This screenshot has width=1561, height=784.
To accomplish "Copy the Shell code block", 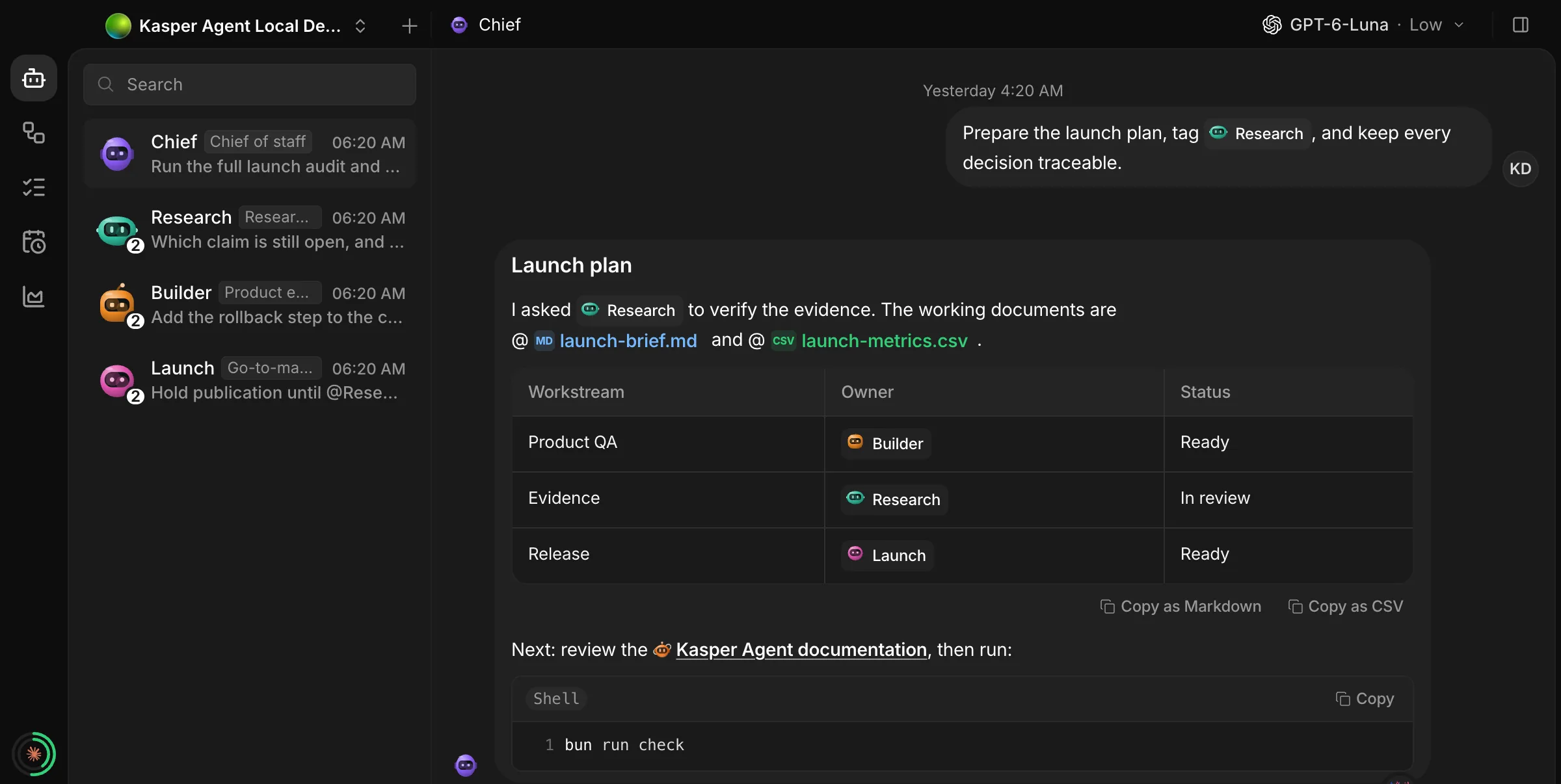I will (1365, 699).
